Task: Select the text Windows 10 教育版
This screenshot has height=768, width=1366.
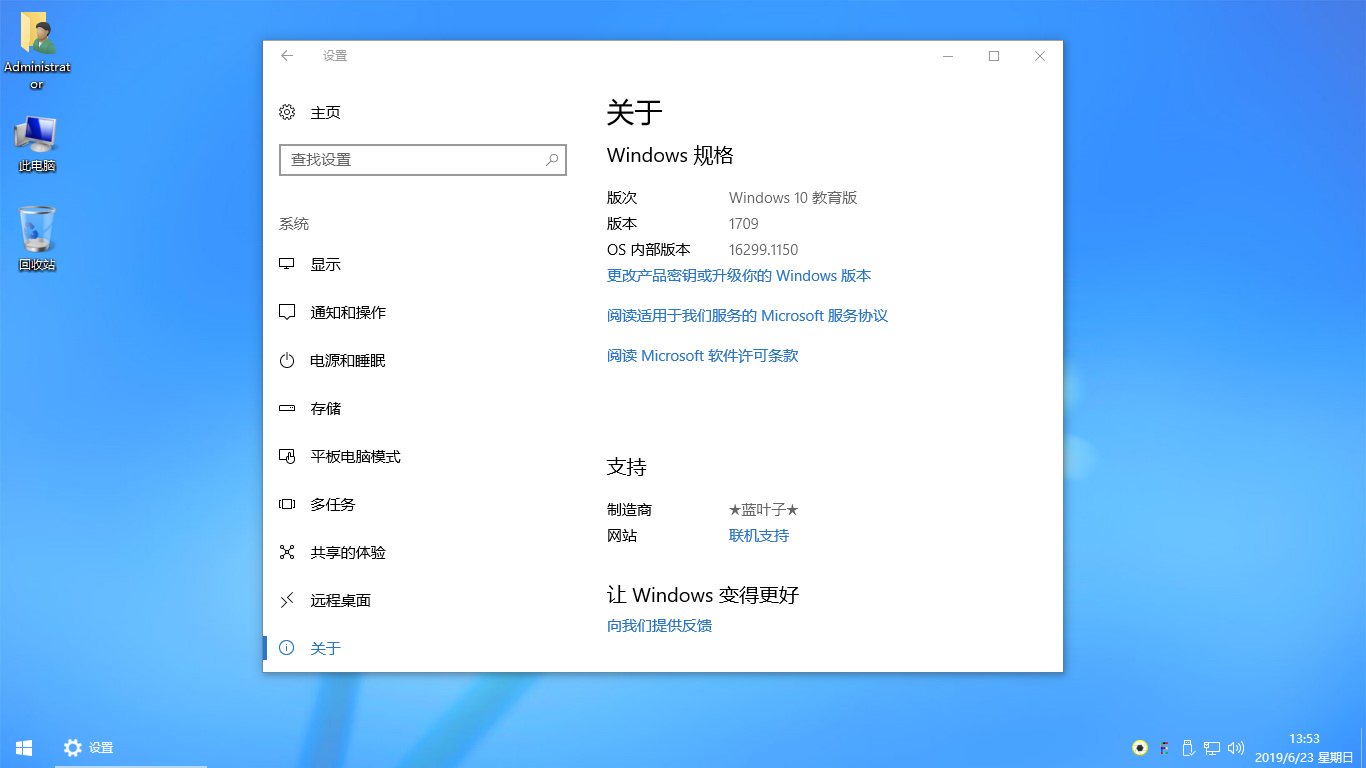Action: pyautogui.click(x=793, y=198)
